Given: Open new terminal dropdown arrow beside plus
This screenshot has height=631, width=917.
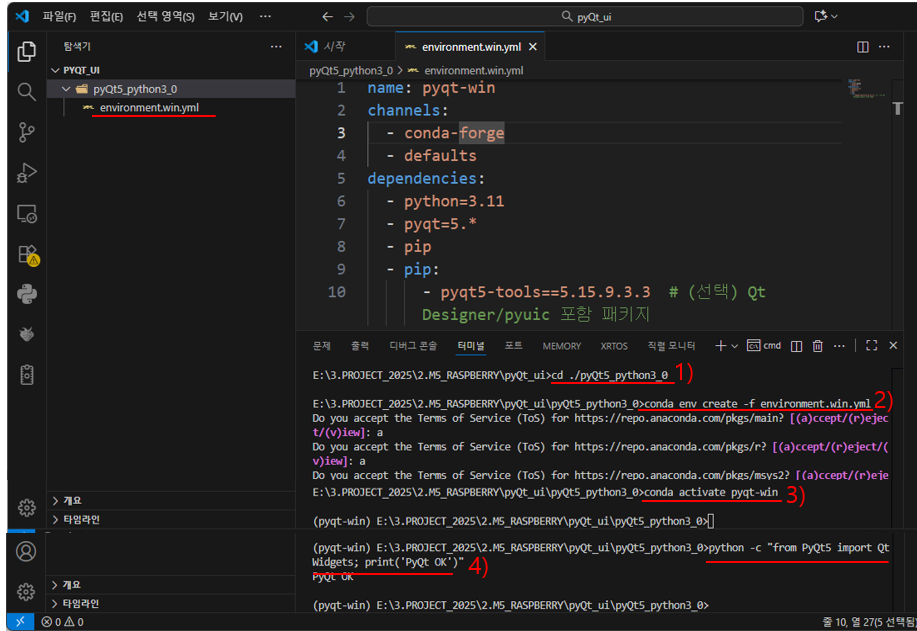Looking at the screenshot, I should tap(736, 346).
